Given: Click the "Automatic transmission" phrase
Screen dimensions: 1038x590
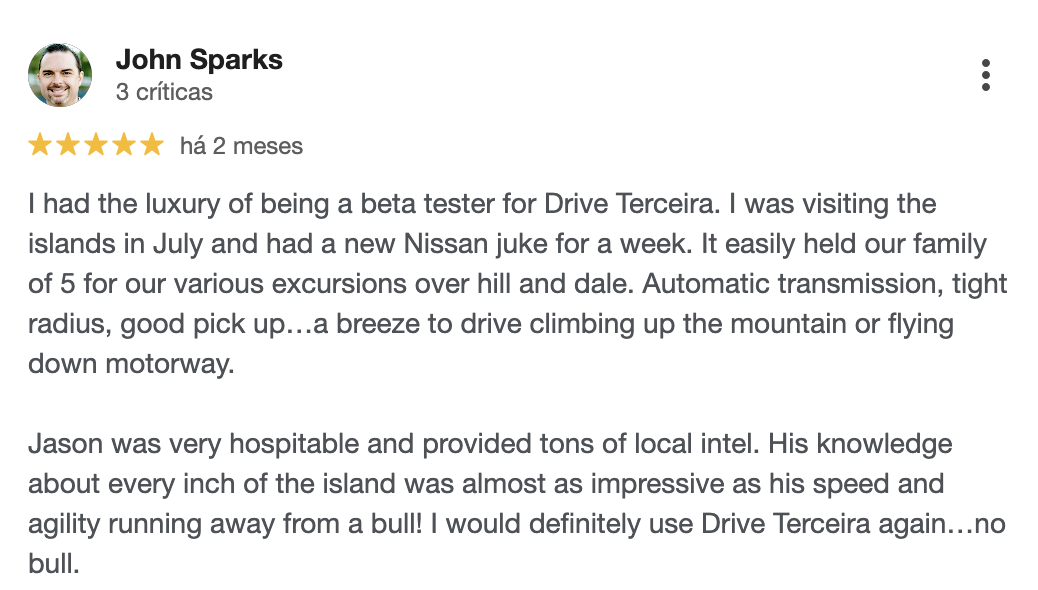Looking at the screenshot, I should click(x=790, y=284).
